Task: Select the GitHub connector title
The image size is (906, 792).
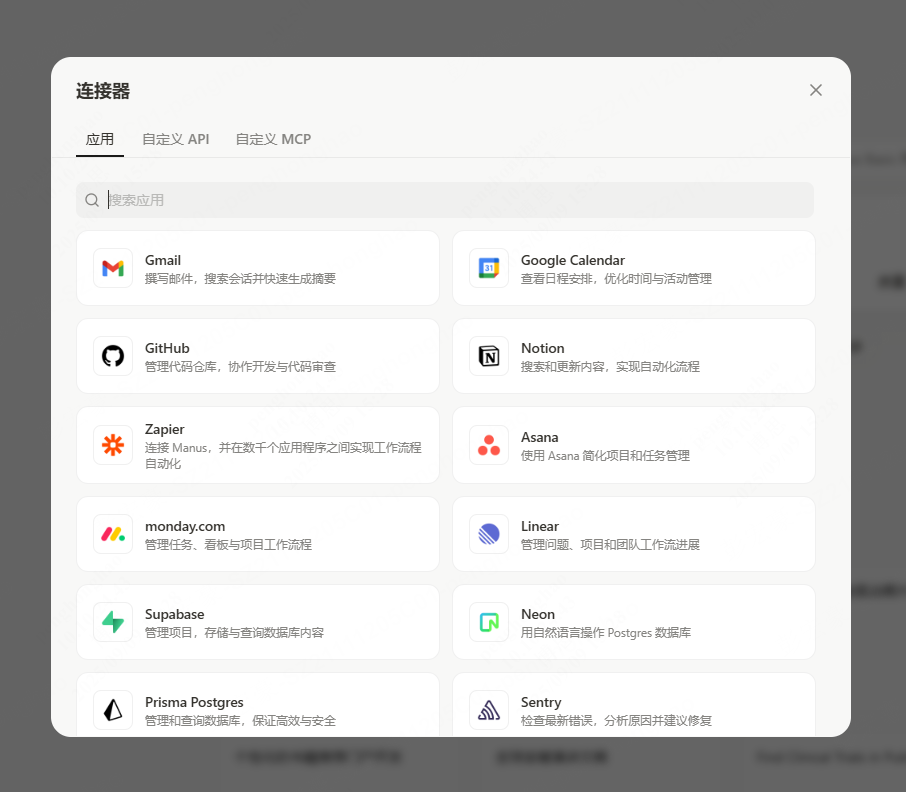Action: tap(167, 348)
